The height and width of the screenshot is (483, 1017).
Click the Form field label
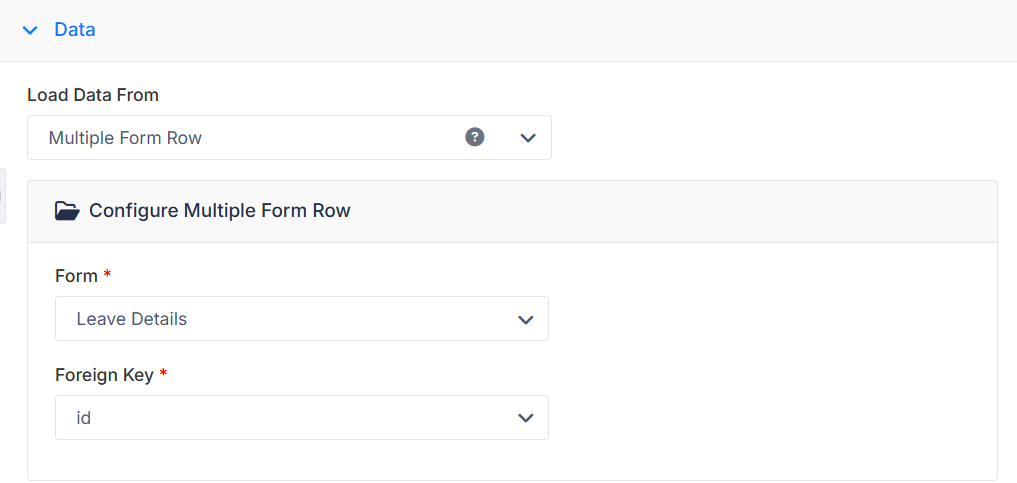pyautogui.click(x=76, y=276)
